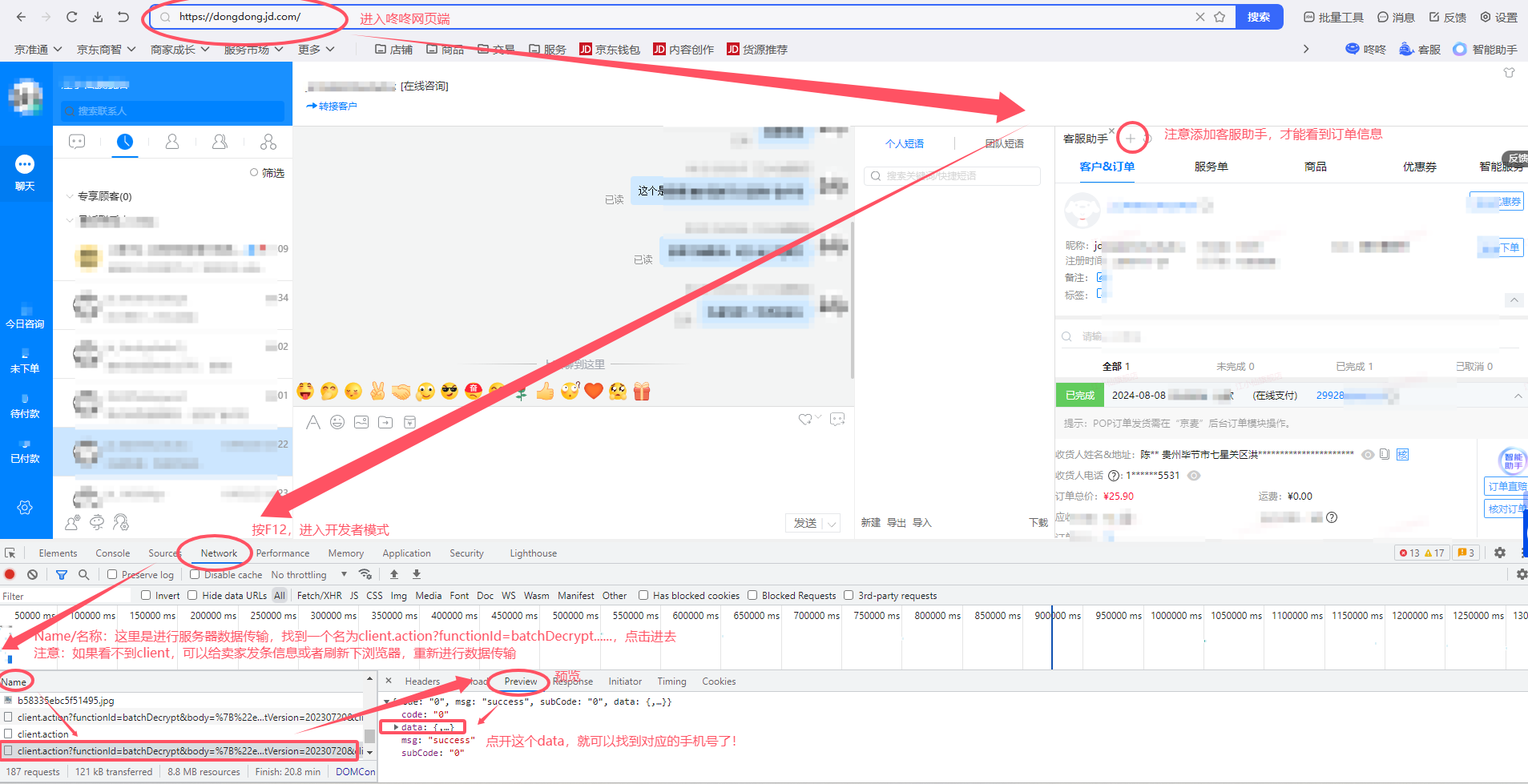Click the thumbs-up emoji

coord(545,391)
